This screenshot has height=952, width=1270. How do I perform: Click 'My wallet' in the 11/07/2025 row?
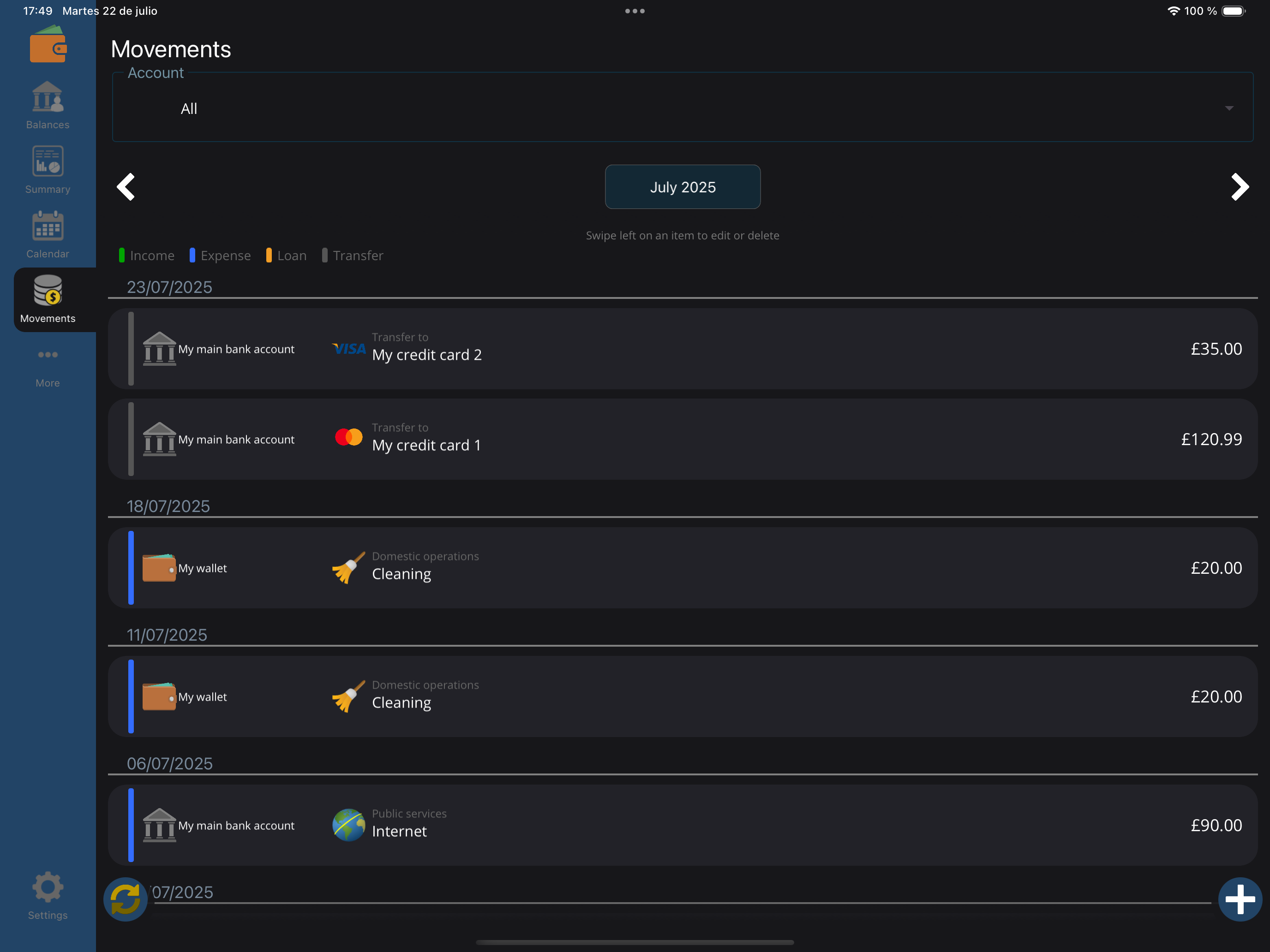click(x=202, y=696)
